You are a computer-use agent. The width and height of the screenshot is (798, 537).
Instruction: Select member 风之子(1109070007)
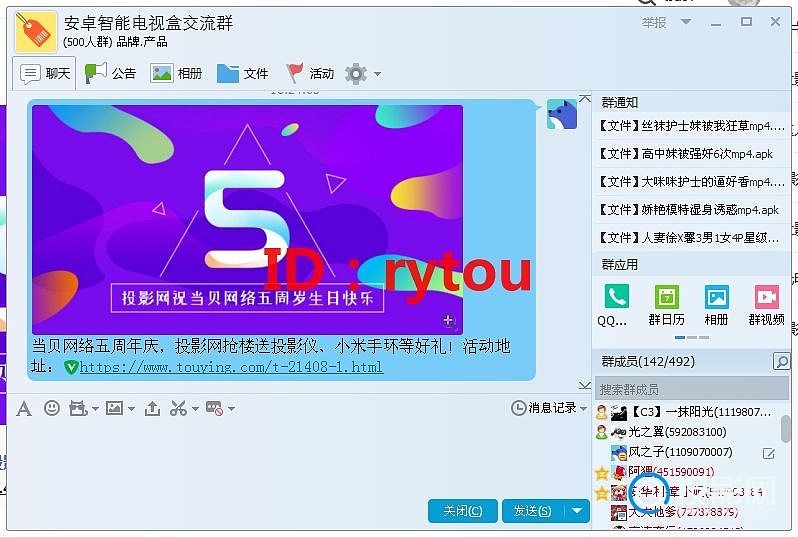(688, 452)
